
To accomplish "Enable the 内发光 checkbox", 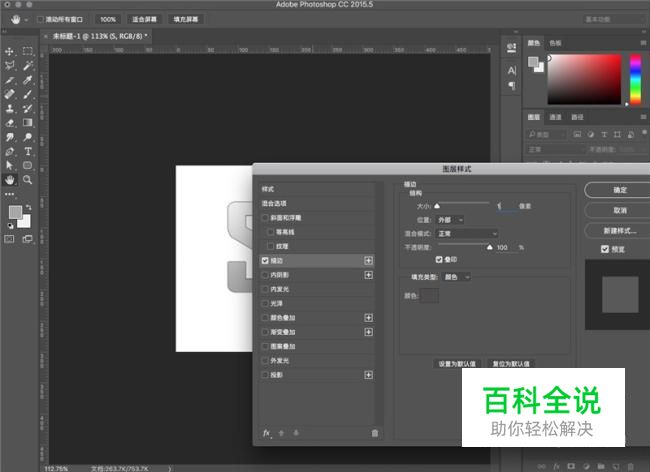I will pyautogui.click(x=265, y=289).
